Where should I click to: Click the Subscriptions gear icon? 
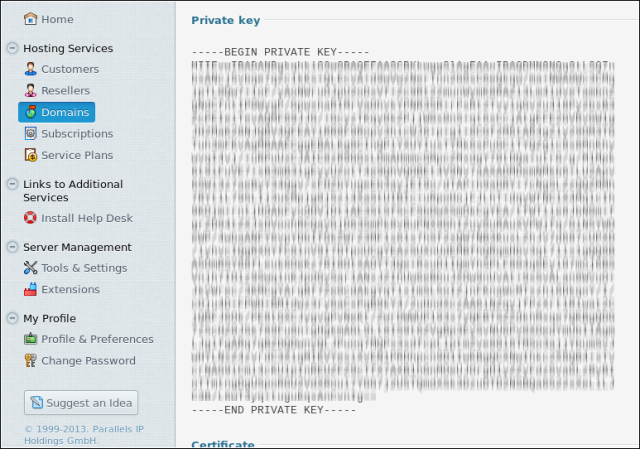point(30,133)
